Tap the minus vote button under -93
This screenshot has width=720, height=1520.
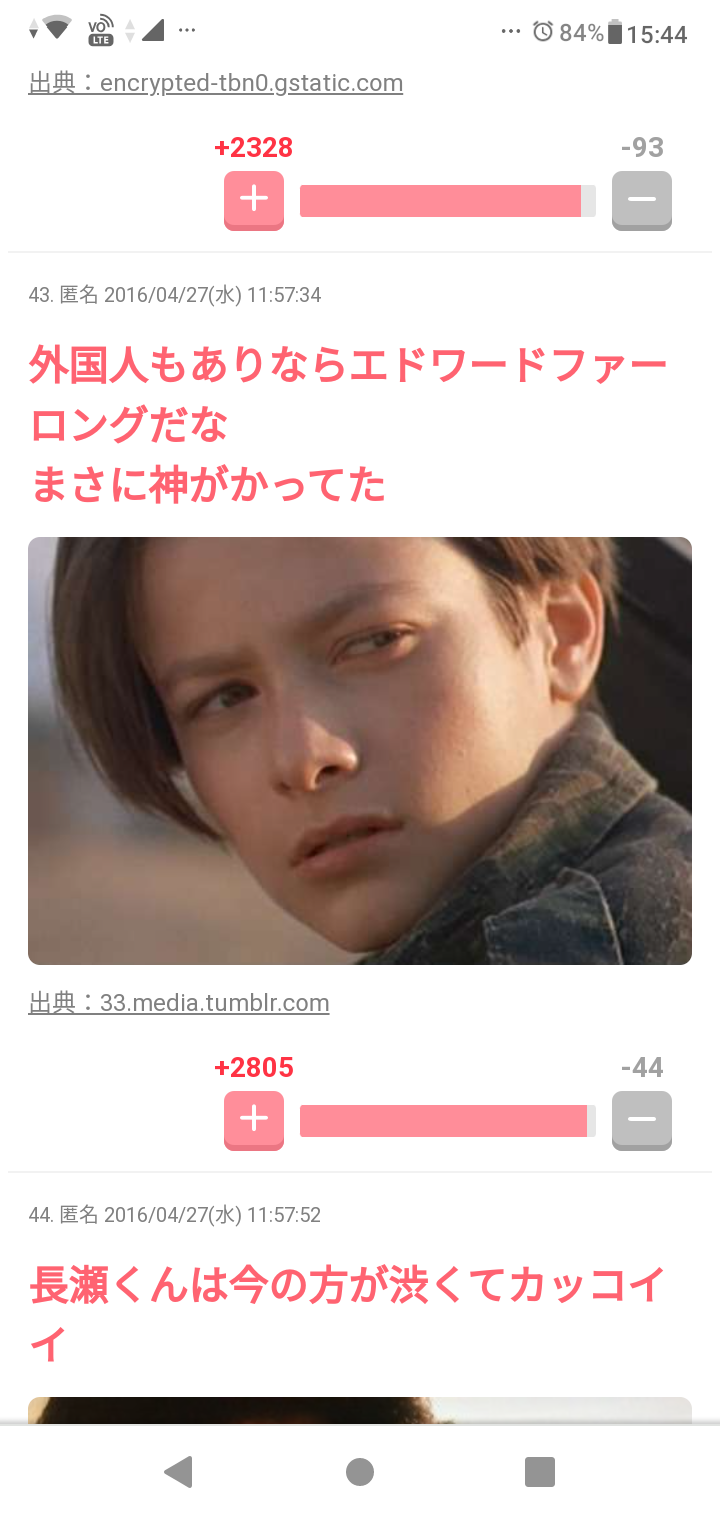pyautogui.click(x=642, y=200)
